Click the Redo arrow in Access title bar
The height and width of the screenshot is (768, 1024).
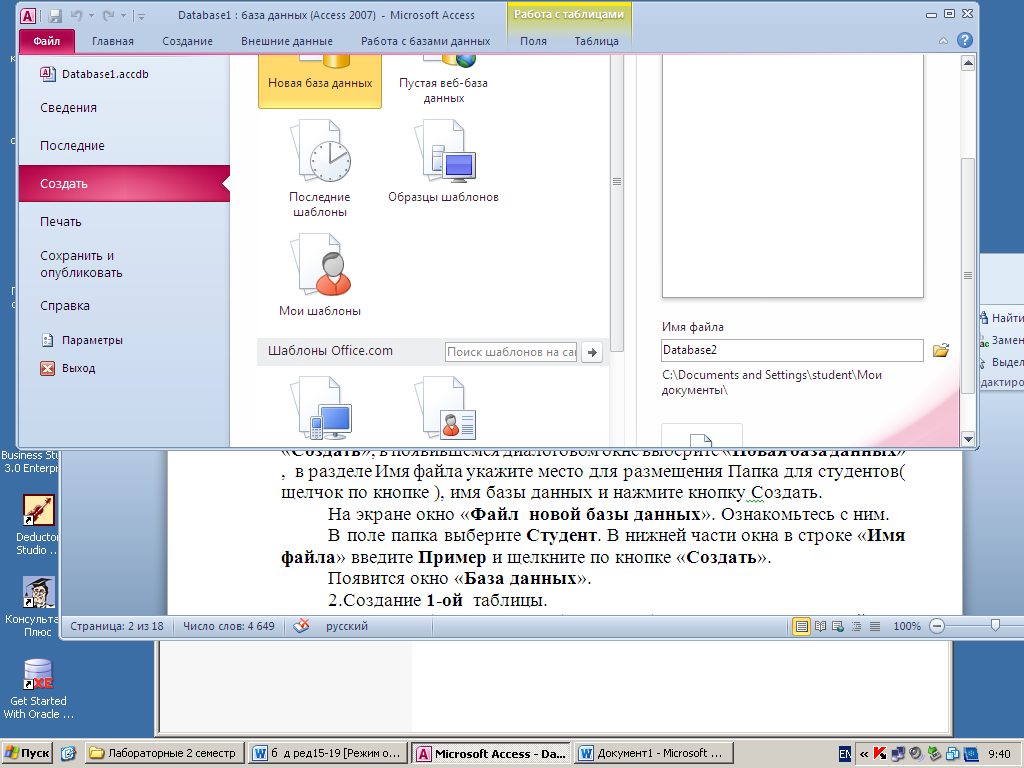coord(108,15)
